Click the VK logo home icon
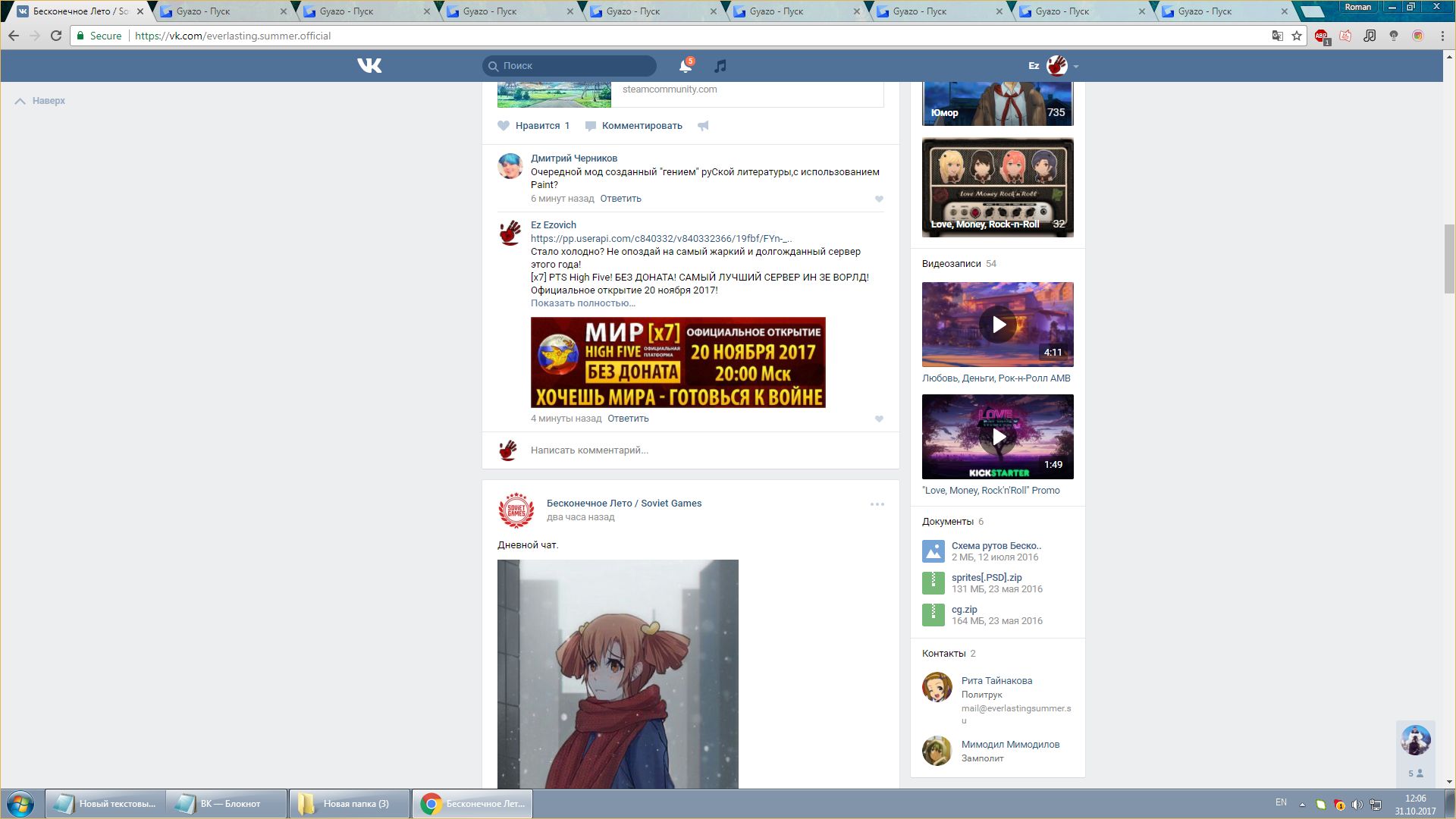Viewport: 1456px width, 819px height. [x=369, y=66]
